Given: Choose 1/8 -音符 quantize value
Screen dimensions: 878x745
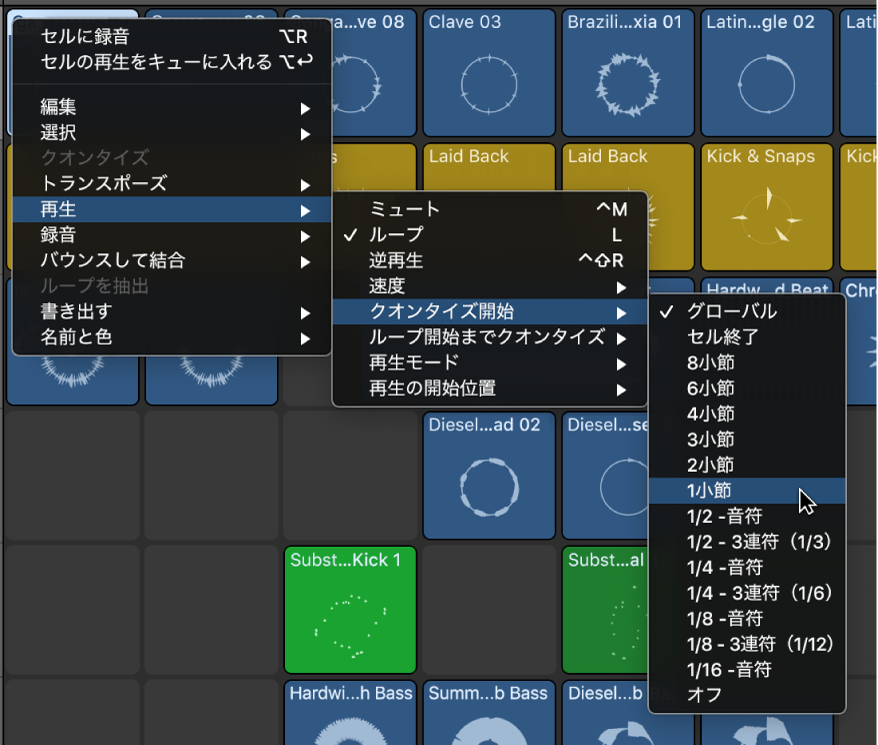Looking at the screenshot, I should (x=747, y=619).
